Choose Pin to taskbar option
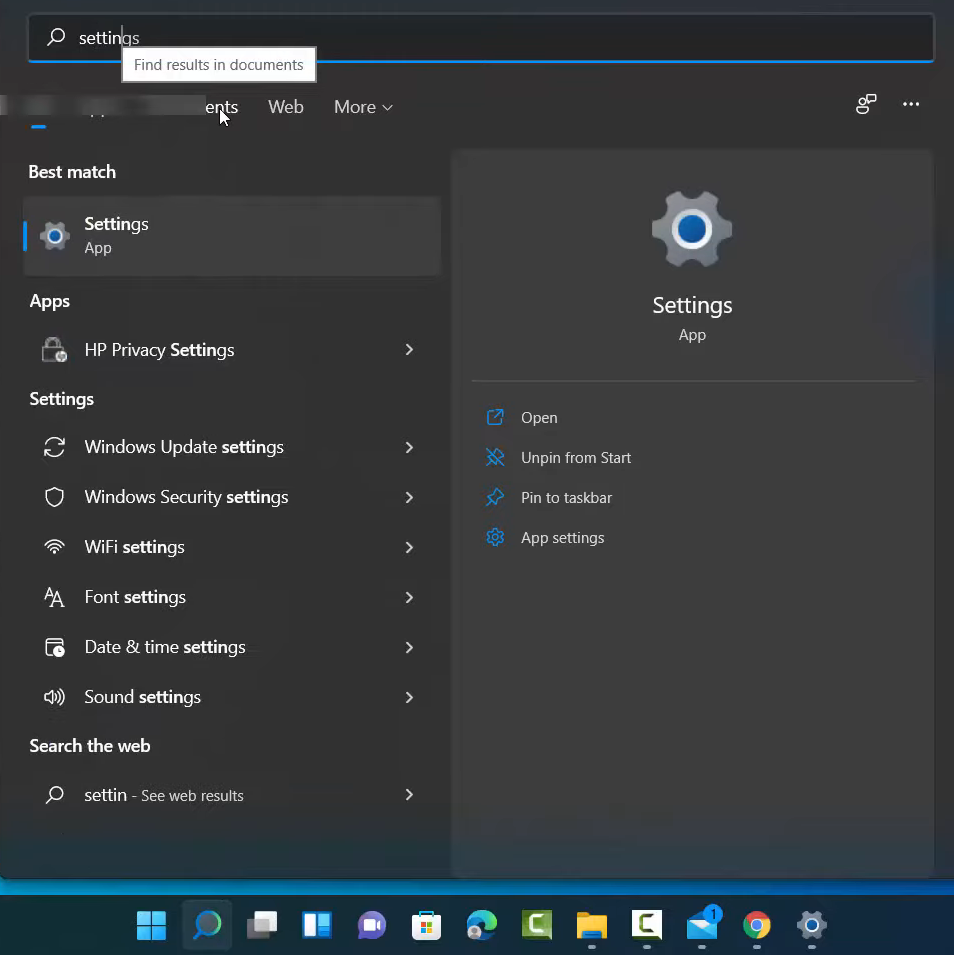Screen dimensions: 954x955 [x=565, y=498]
